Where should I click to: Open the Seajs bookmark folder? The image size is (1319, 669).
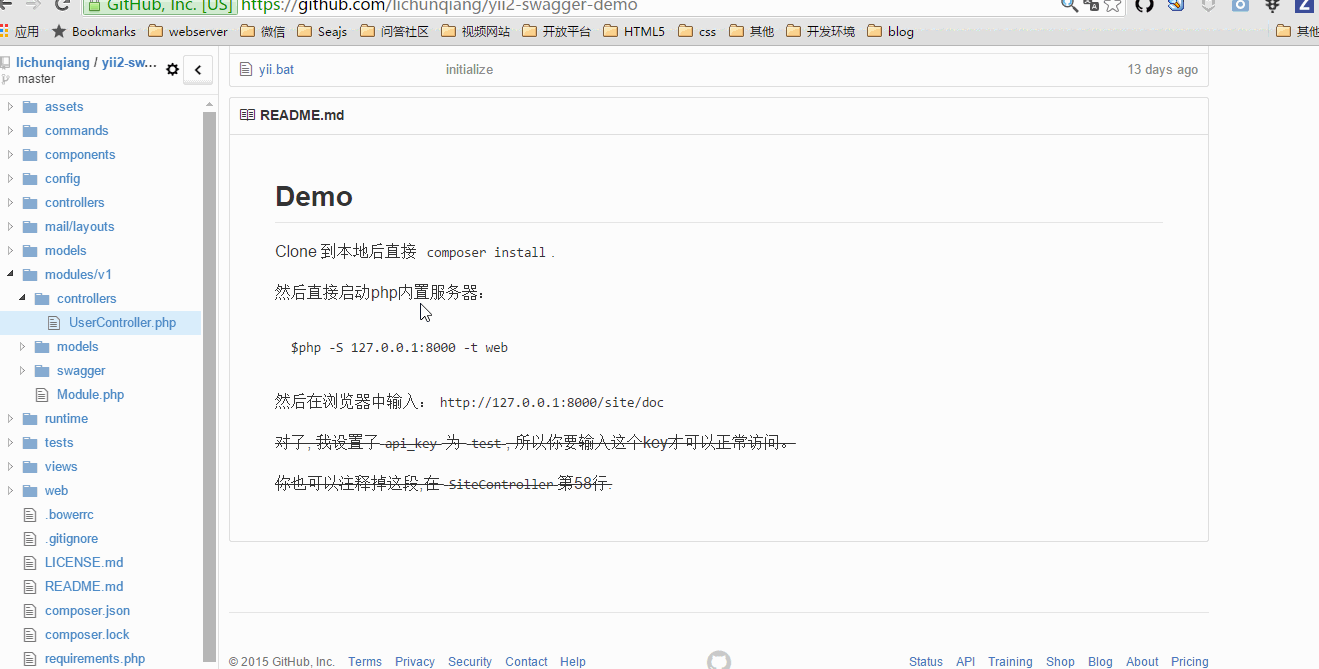click(x=322, y=31)
